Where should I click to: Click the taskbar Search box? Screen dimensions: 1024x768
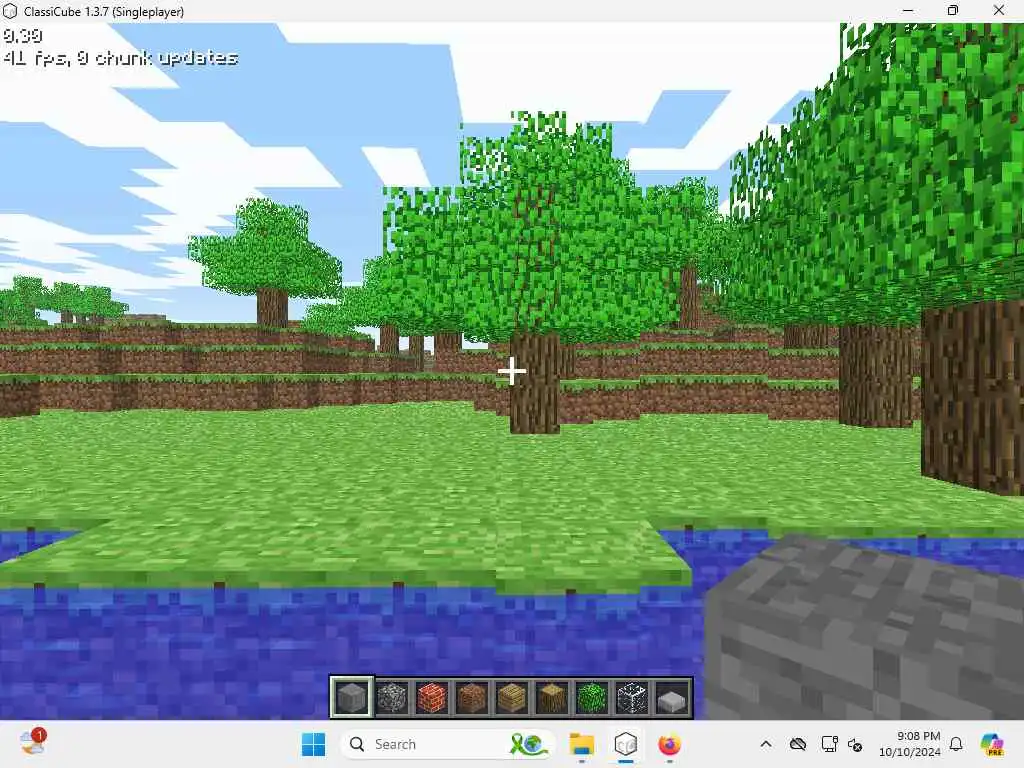coord(447,744)
